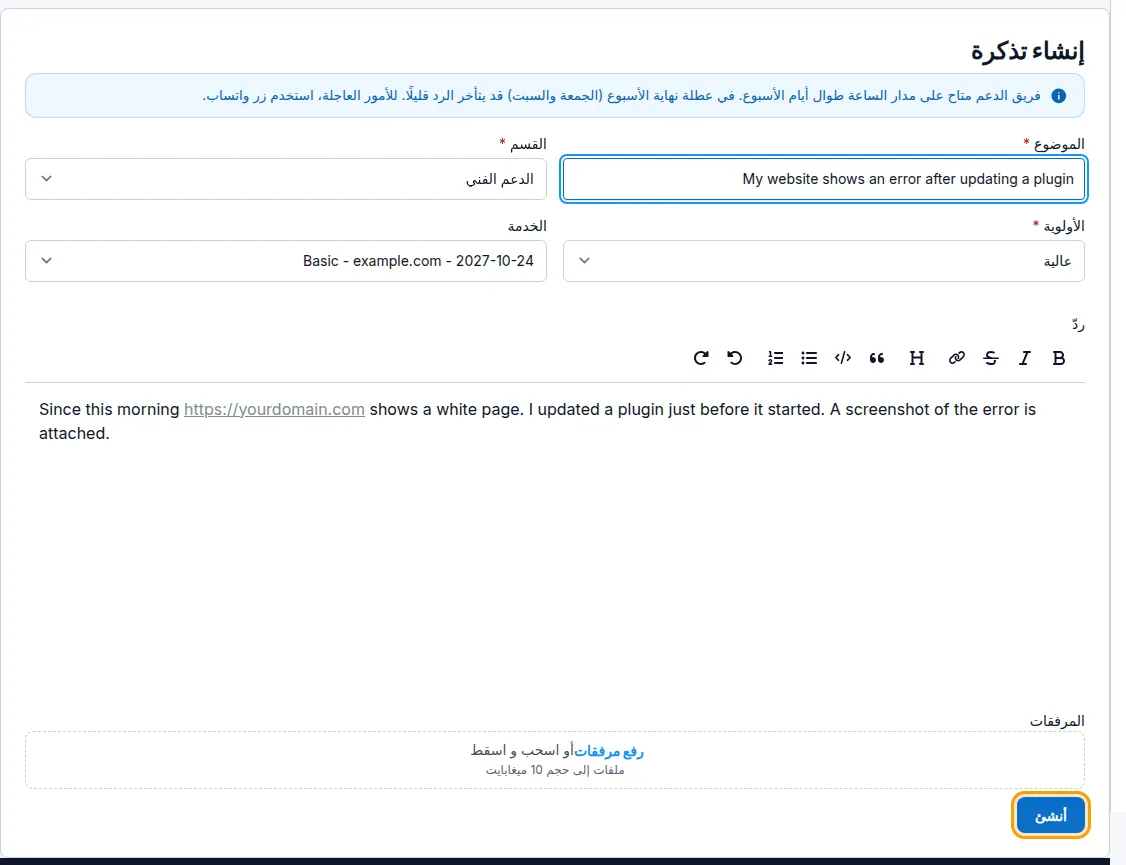1126x865 pixels.
Task: Click the المرفقات attachments label
Action: (x=1057, y=721)
